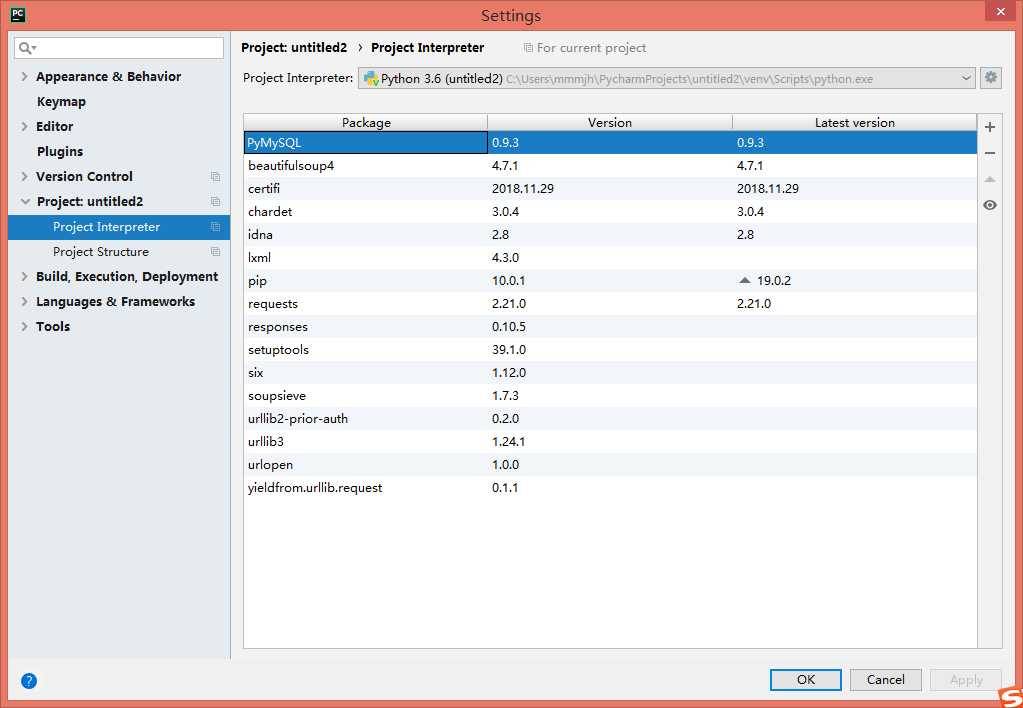The height and width of the screenshot is (708, 1023).
Task: Click version 1.24.1 of urllib3
Action: coord(509,442)
